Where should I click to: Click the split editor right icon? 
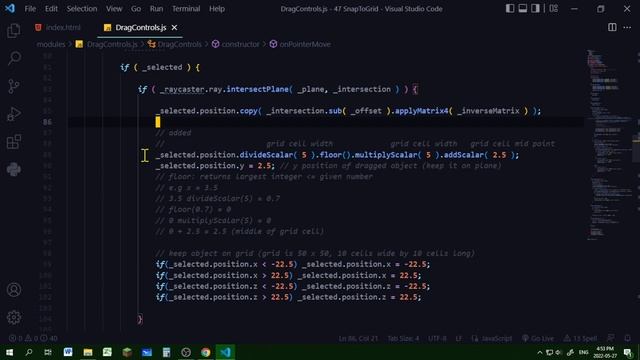612,27
